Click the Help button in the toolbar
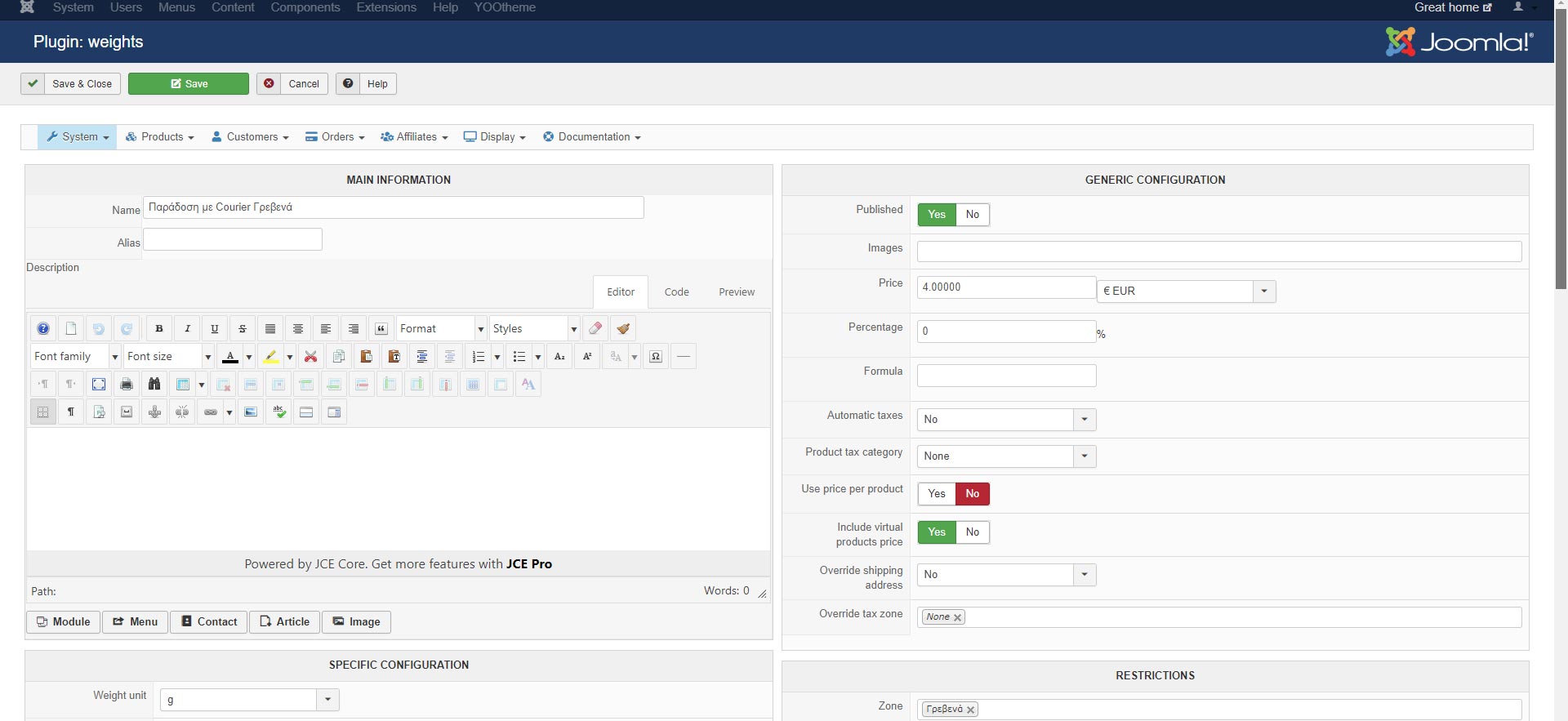Viewport: 1568px width, 721px height. point(366,84)
